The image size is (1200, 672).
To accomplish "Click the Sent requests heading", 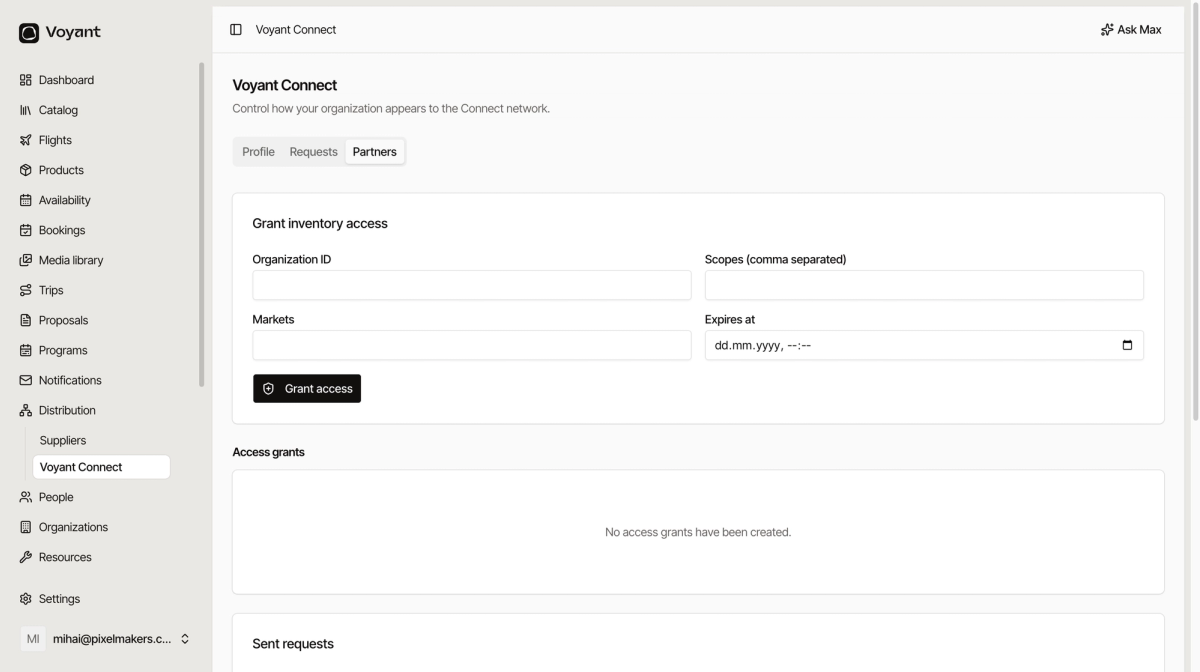I will [293, 644].
